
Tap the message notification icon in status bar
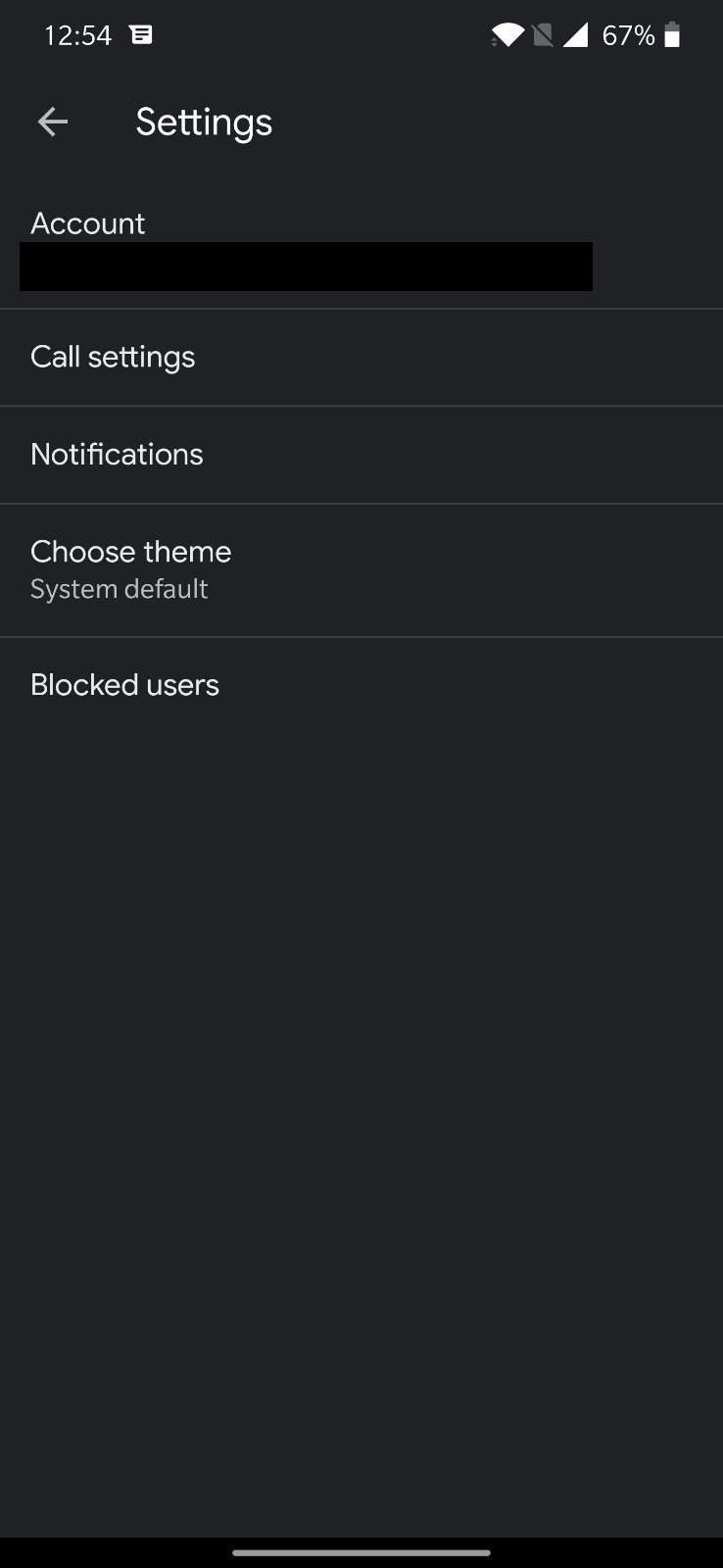pyautogui.click(x=141, y=35)
